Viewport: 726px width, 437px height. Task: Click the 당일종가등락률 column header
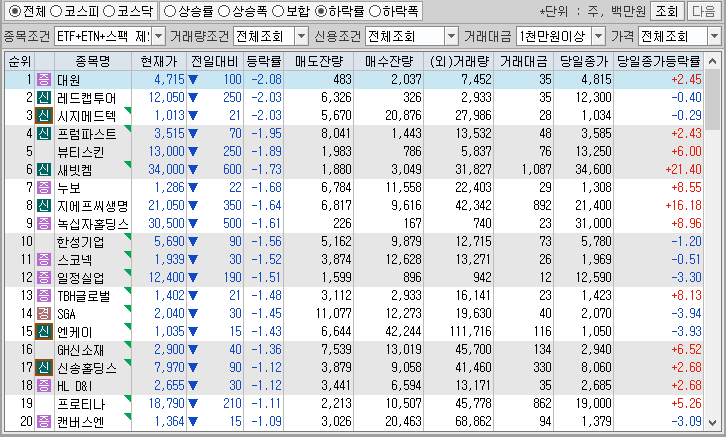point(658,61)
